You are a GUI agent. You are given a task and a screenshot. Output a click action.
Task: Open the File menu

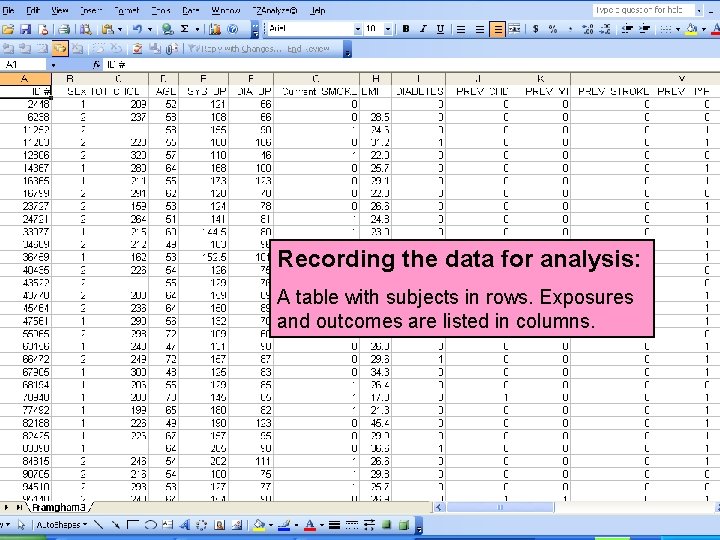[8, 10]
